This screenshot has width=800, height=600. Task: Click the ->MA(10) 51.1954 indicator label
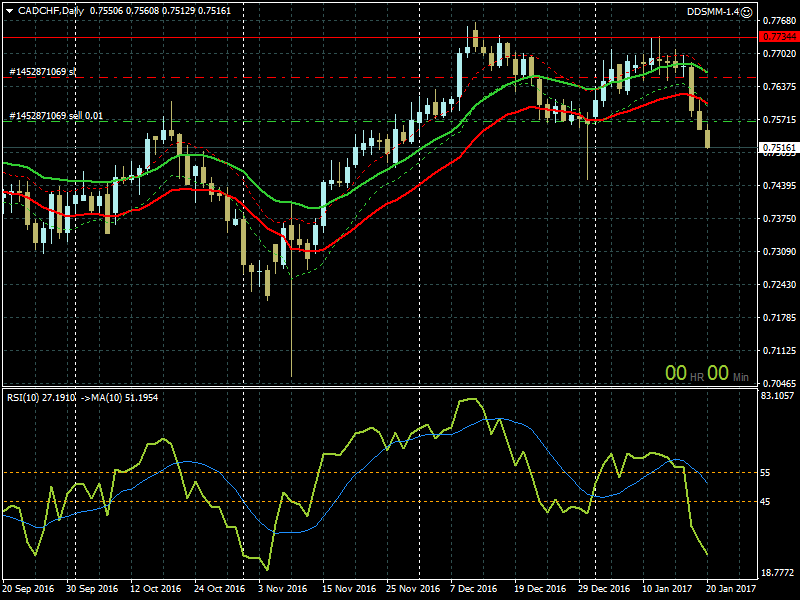point(119,397)
